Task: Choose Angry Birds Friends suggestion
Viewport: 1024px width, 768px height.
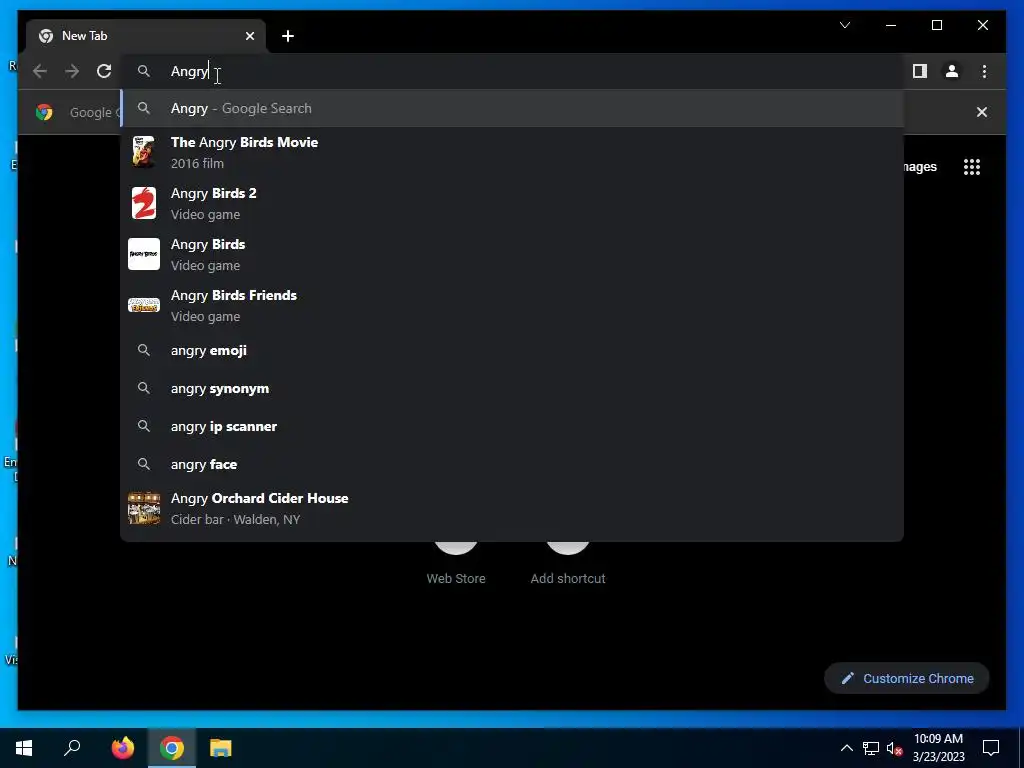Action: coord(512,305)
